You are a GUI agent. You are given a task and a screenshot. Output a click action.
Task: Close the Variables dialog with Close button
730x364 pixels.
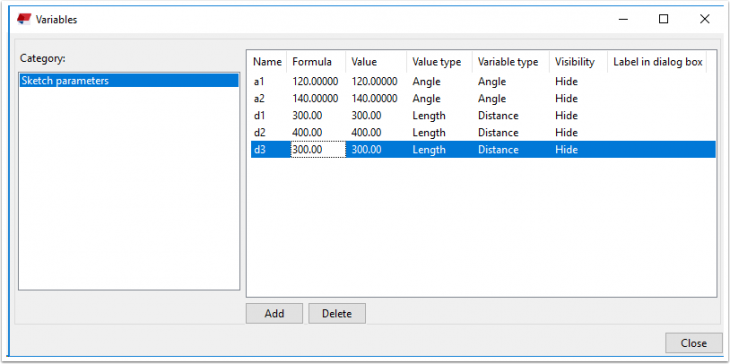click(694, 343)
